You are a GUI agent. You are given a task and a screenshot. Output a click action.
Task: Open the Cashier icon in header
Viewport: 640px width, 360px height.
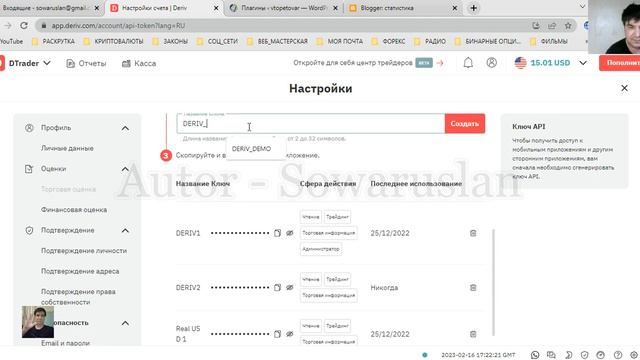[x=126, y=63]
